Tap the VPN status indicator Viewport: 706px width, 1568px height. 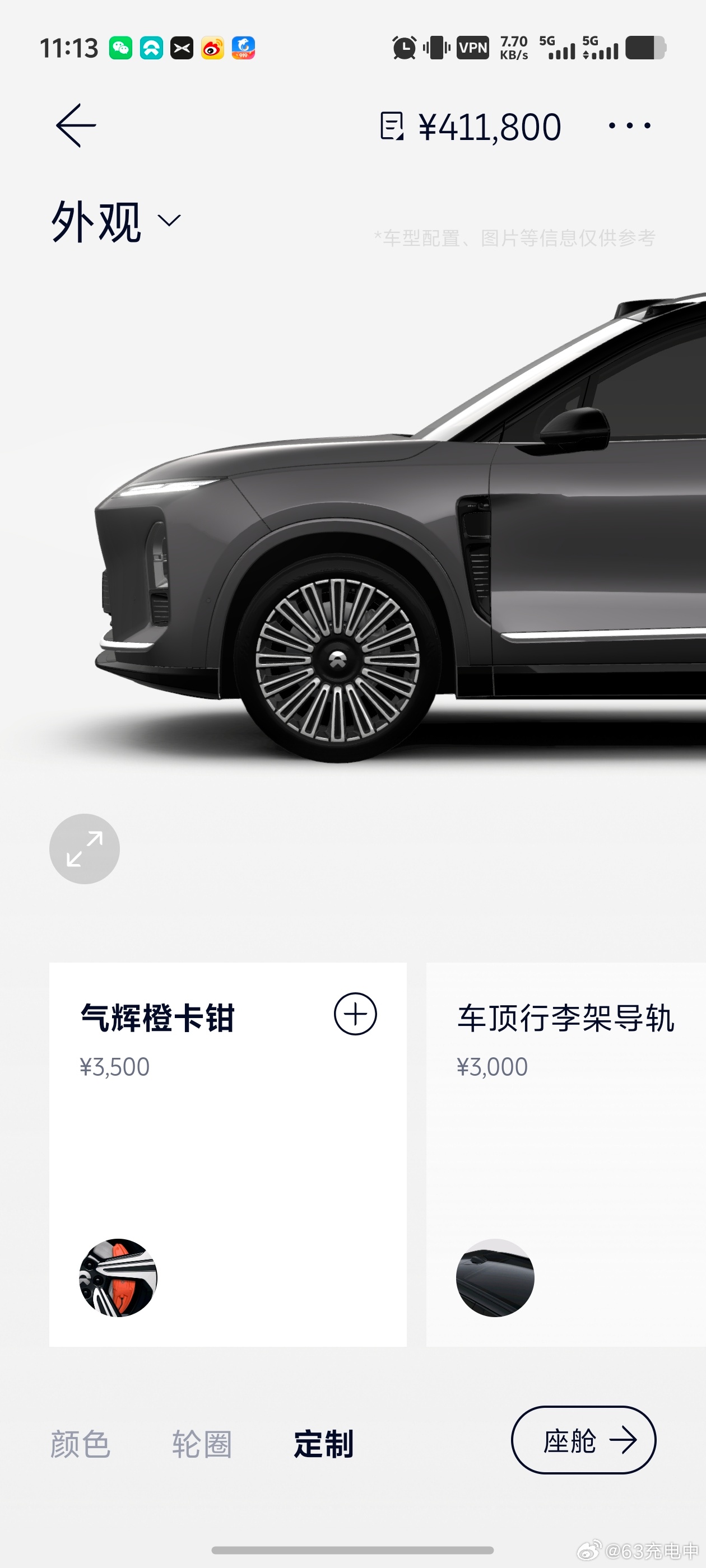pyautogui.click(x=473, y=48)
